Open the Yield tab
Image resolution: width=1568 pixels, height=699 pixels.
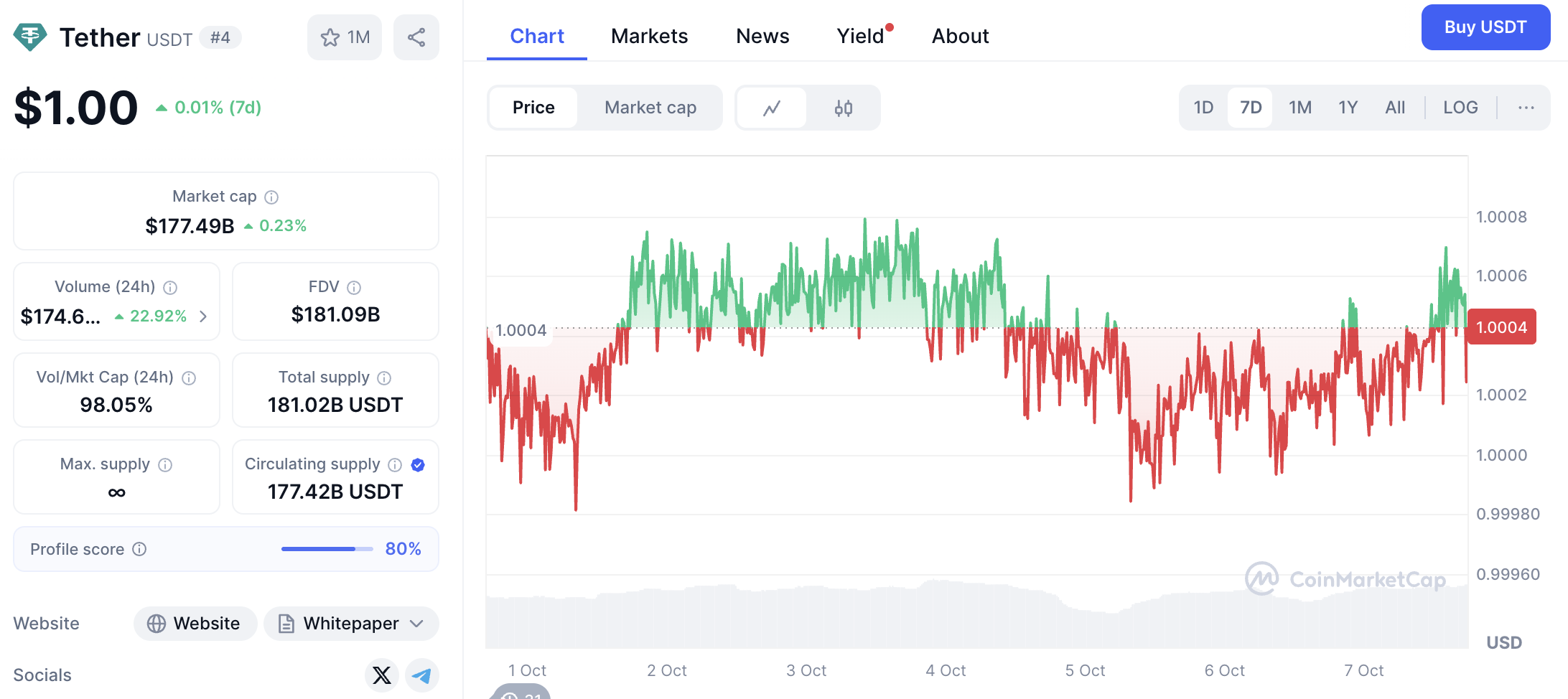pyautogui.click(x=860, y=36)
